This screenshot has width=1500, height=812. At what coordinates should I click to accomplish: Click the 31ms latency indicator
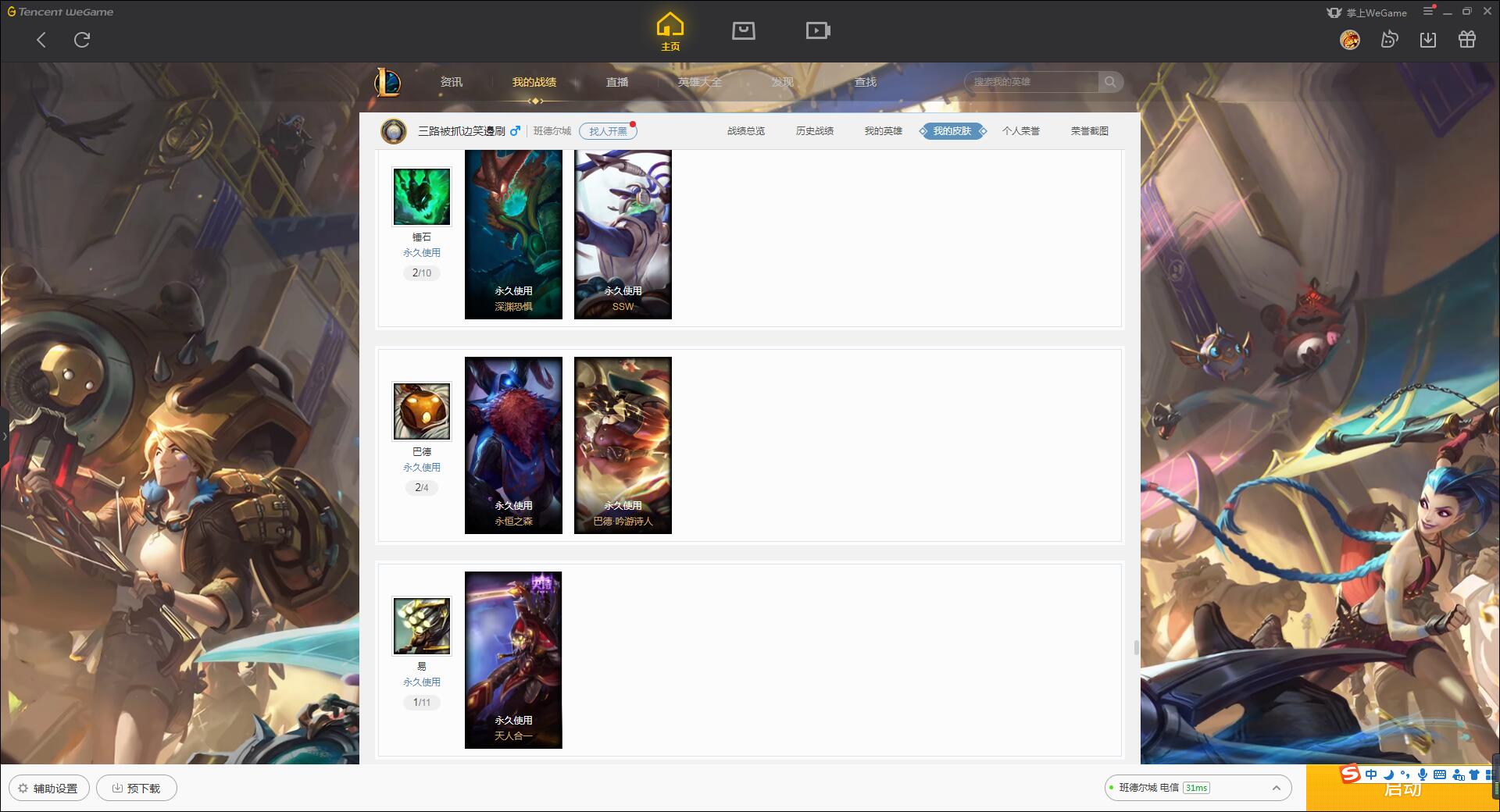[x=1196, y=788]
